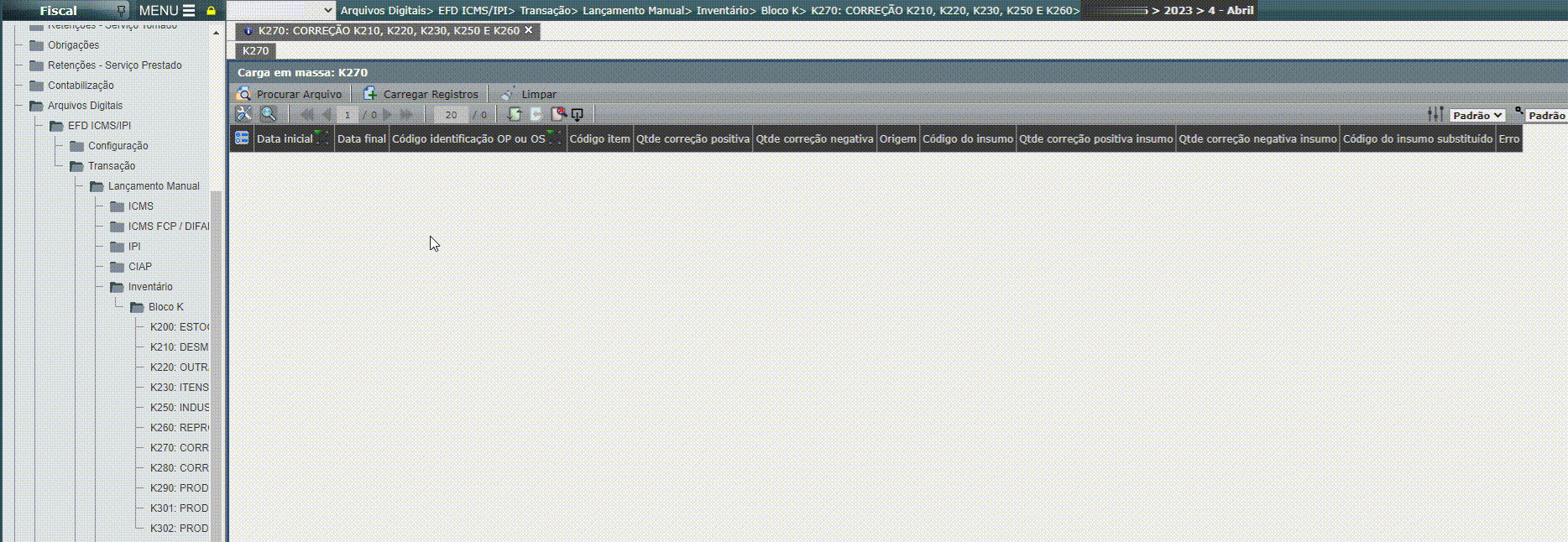This screenshot has height=542, width=1568.
Task: Click the download export icon in toolbar
Action: tap(578, 114)
